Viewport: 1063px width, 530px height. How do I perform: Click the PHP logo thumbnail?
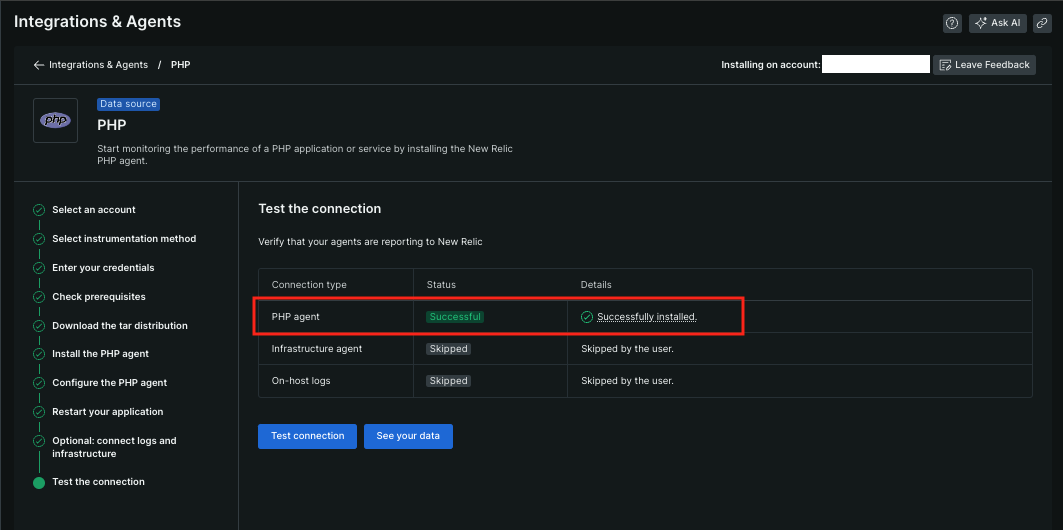[55, 120]
